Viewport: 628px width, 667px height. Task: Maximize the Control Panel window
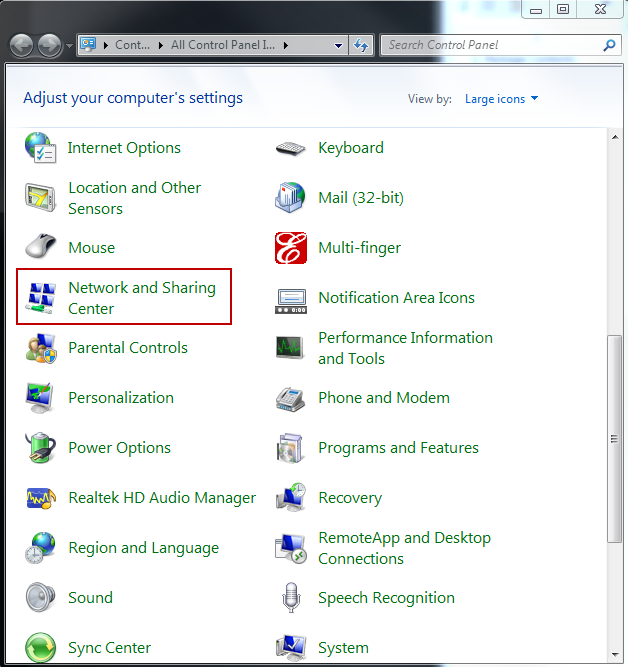[563, 9]
